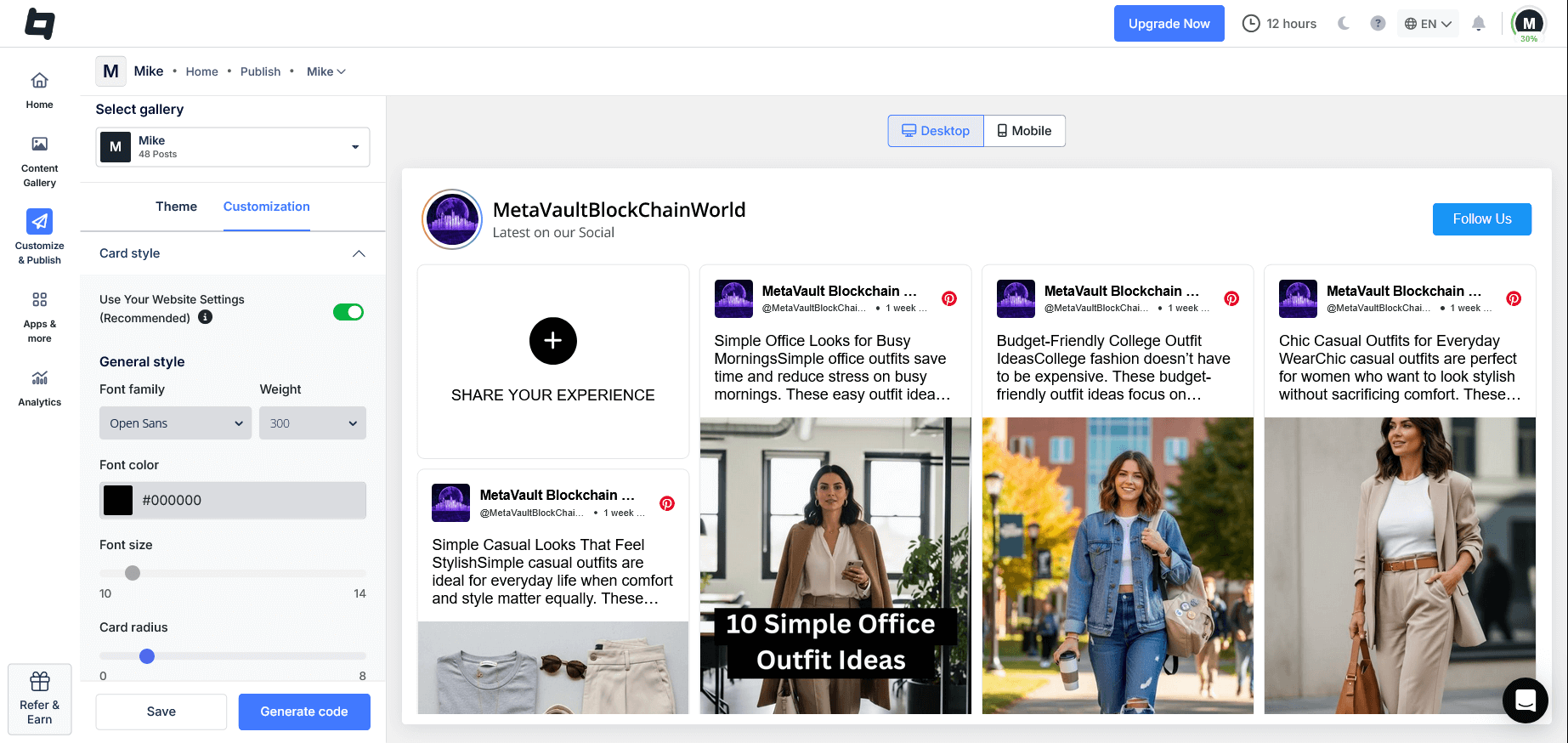
Task: Open the chat support widget icon
Action: click(x=1526, y=700)
